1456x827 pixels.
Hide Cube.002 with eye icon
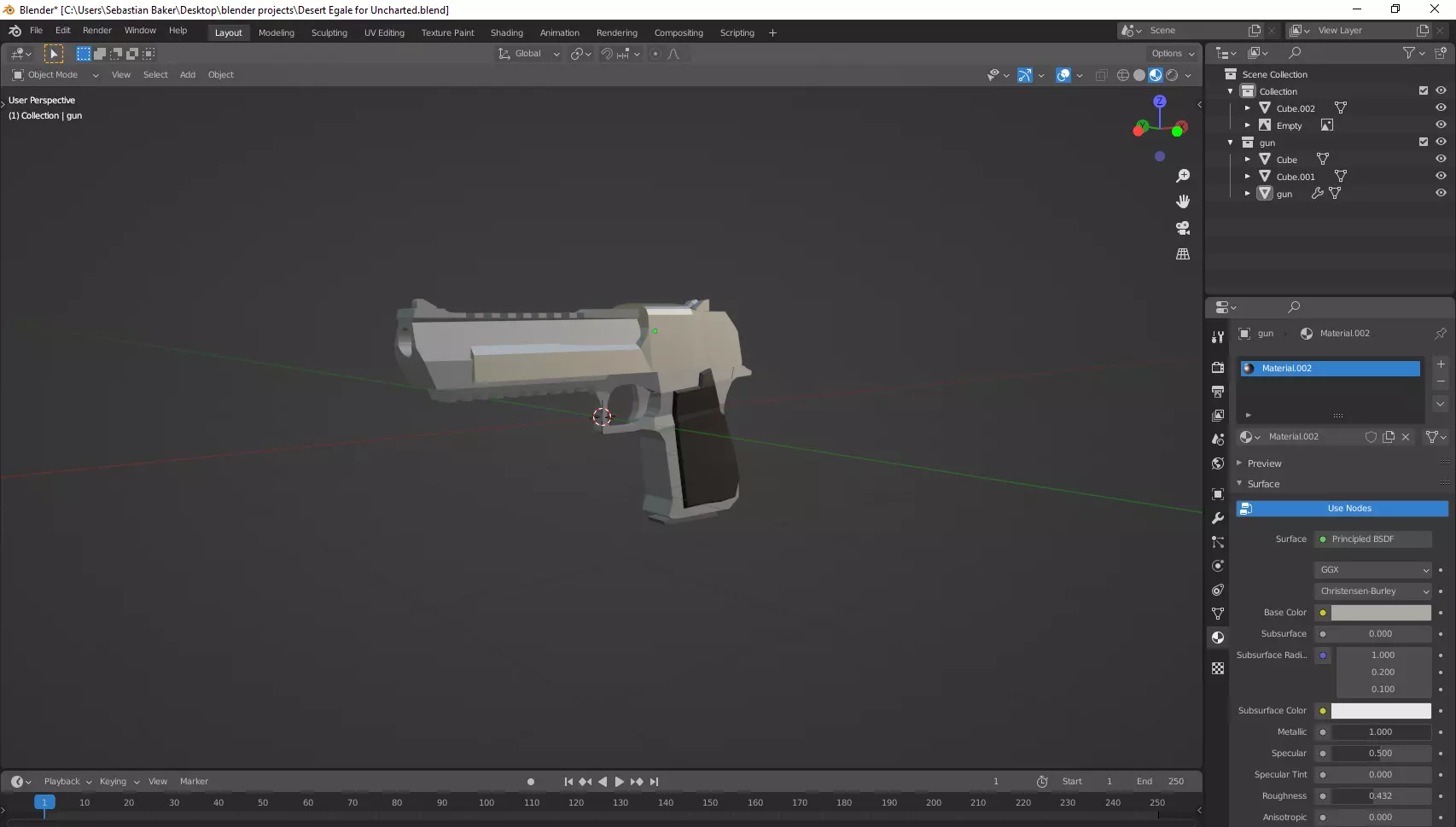tap(1441, 108)
